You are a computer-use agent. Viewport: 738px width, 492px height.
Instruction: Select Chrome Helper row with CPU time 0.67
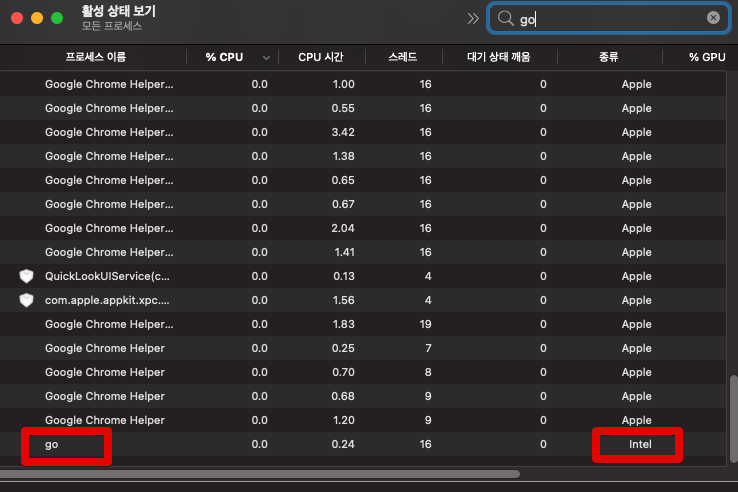[x=362, y=204]
